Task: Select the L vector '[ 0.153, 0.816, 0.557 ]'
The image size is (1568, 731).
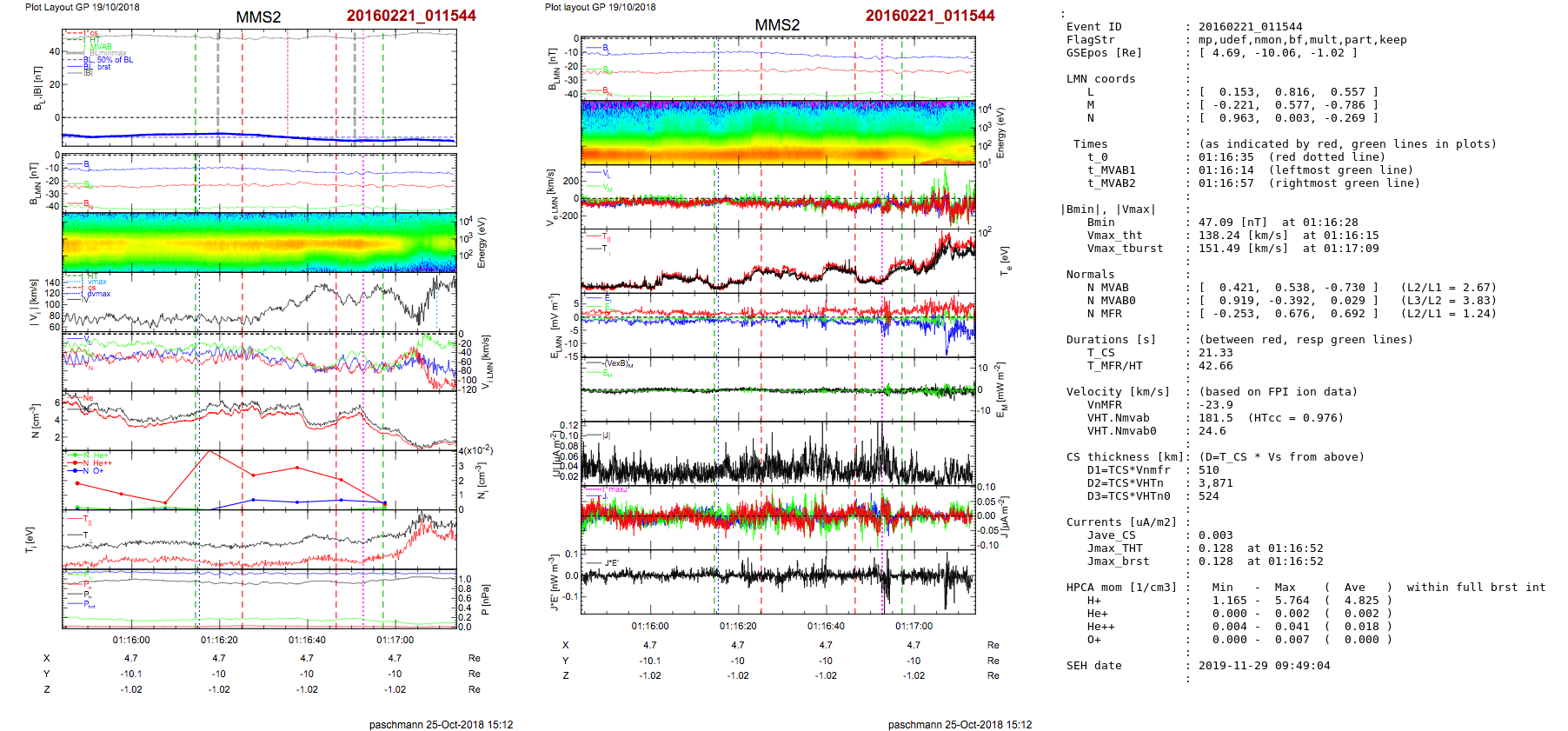Action: (1288, 92)
